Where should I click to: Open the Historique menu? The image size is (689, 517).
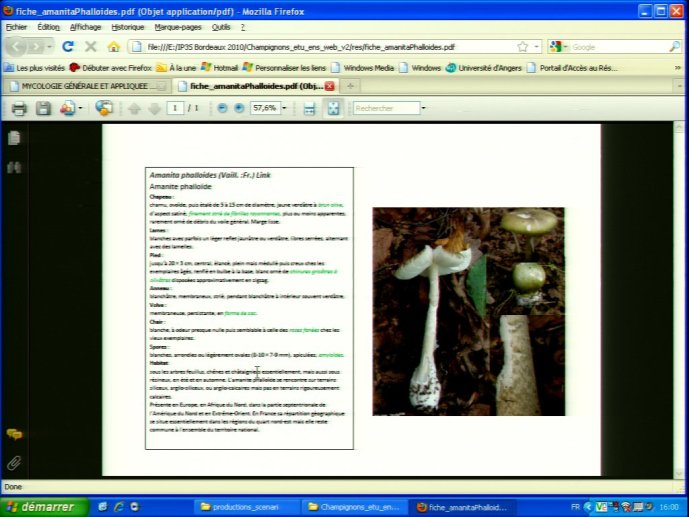click(128, 27)
